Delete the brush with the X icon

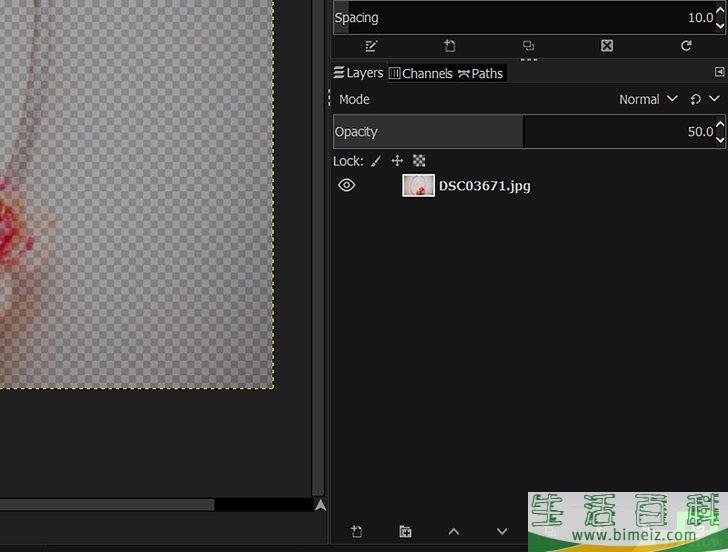click(x=607, y=46)
